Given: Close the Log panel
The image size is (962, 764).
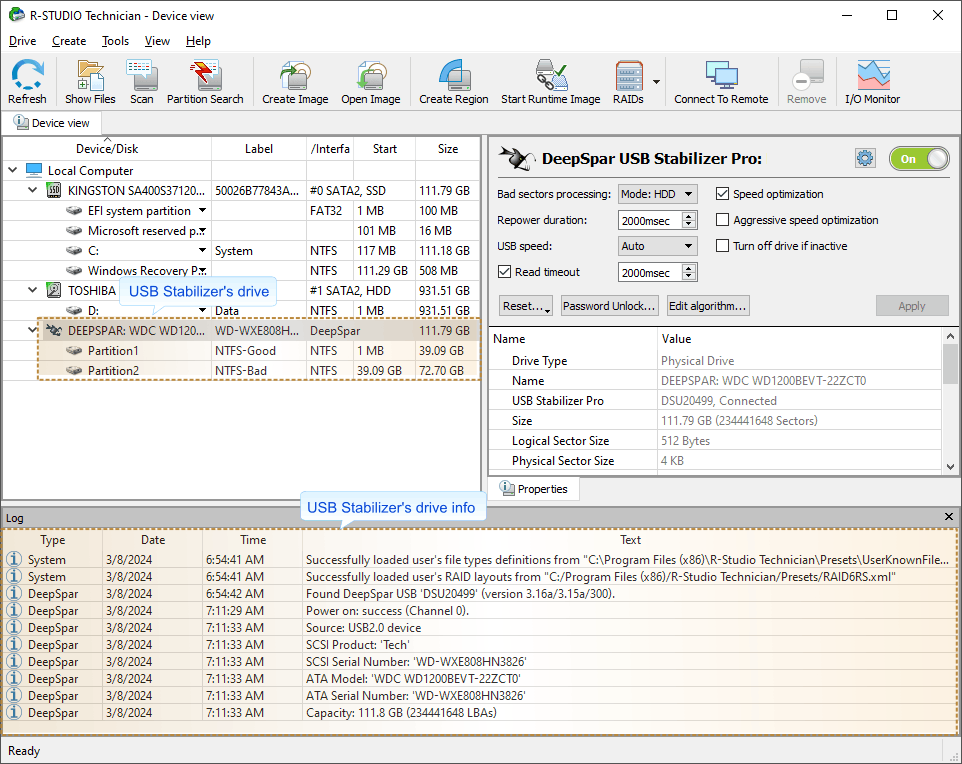Looking at the screenshot, I should [x=949, y=517].
